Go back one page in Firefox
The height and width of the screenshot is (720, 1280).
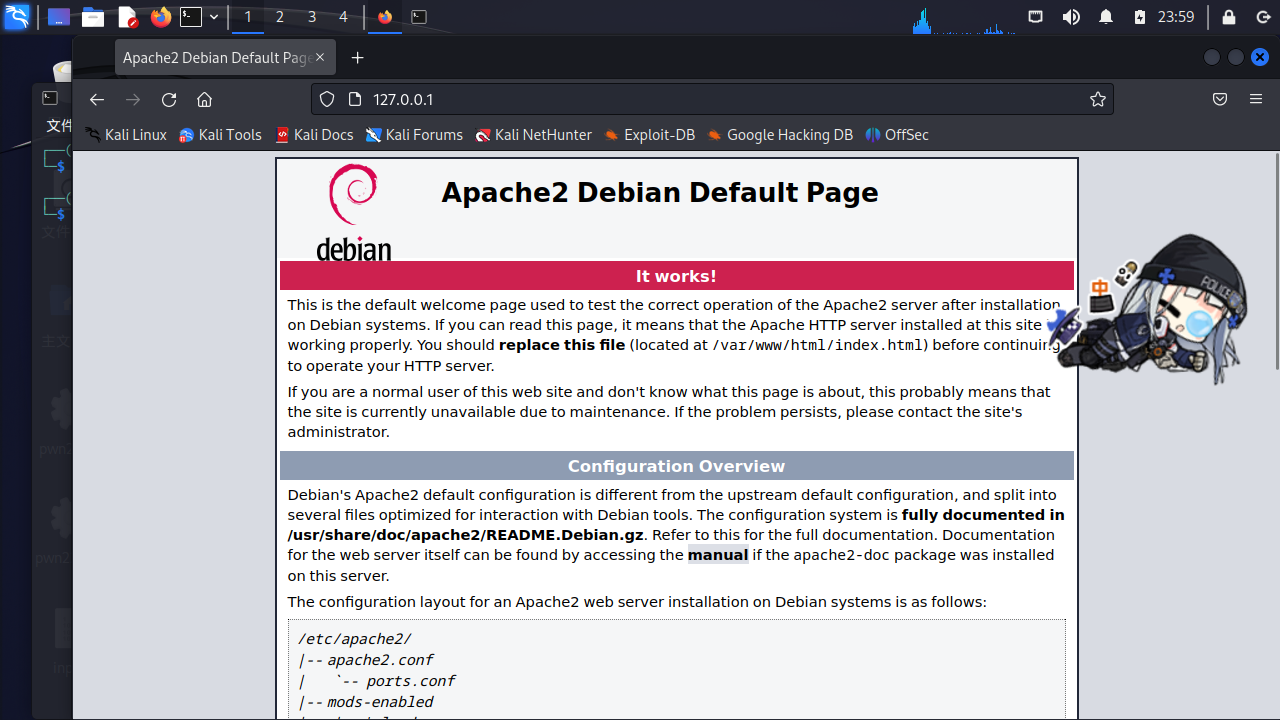click(x=96, y=99)
